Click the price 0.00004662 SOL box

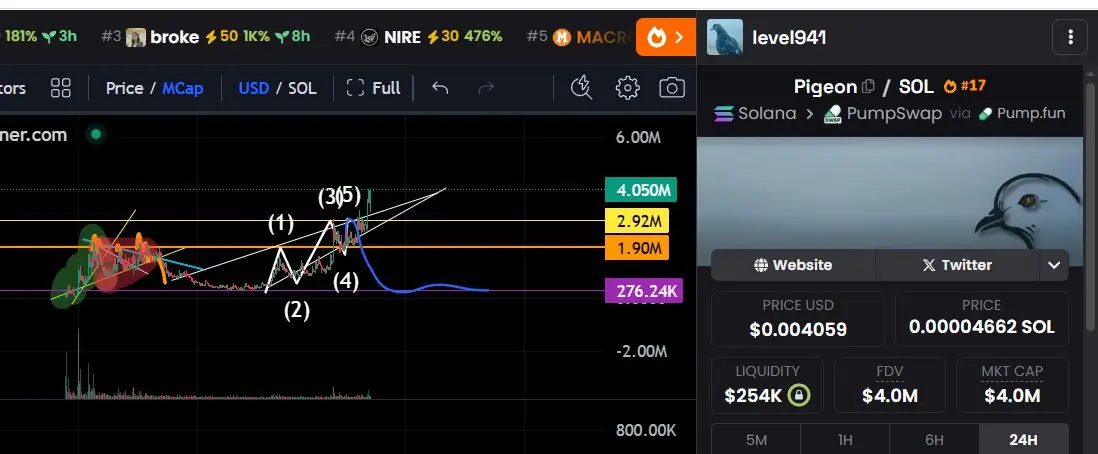982,319
